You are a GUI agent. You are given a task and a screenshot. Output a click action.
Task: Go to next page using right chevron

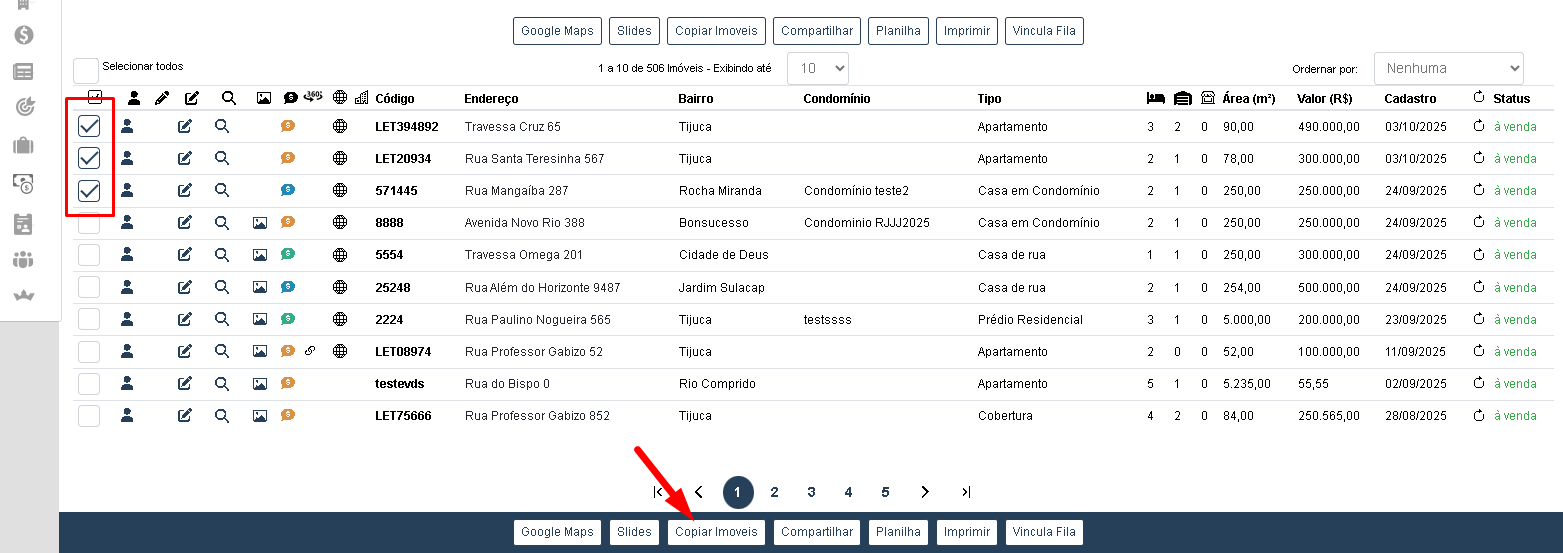[x=925, y=492]
